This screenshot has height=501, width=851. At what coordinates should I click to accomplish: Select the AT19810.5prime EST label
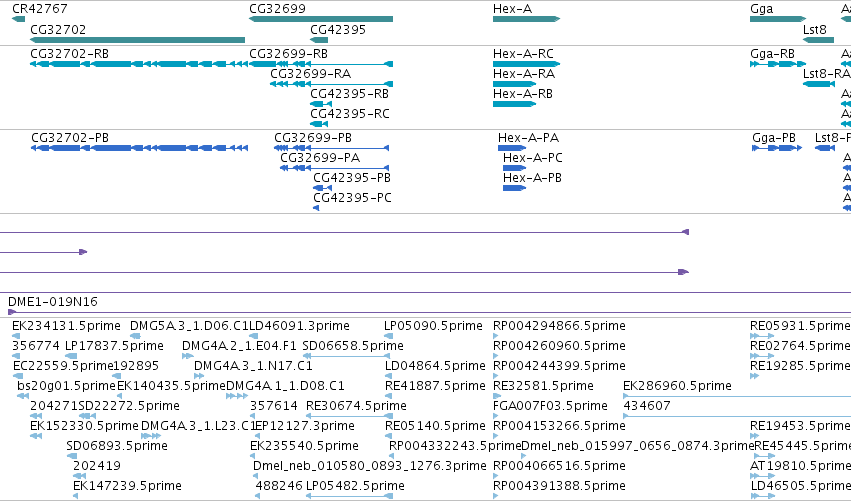801,466
